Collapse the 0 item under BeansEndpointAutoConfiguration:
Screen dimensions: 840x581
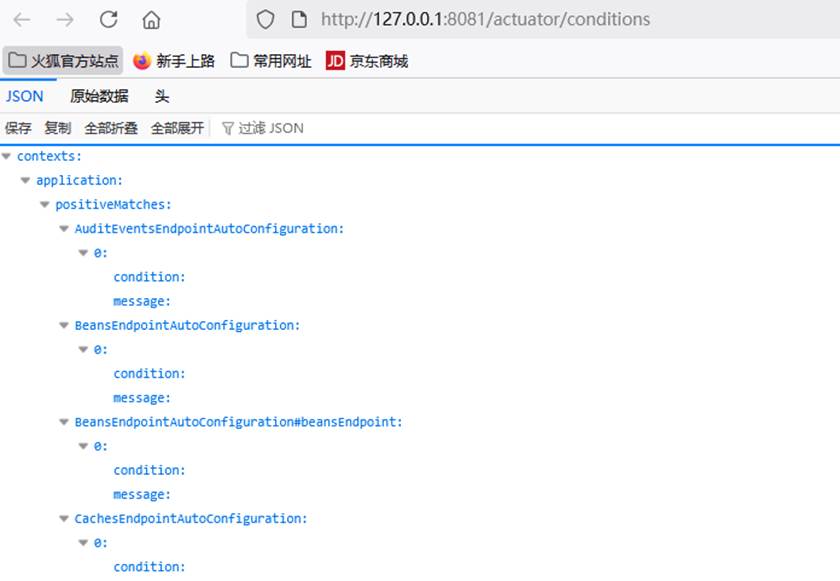84,350
